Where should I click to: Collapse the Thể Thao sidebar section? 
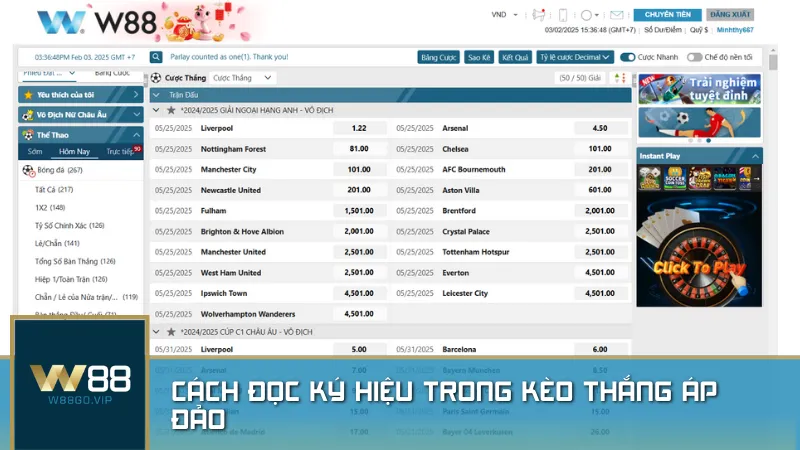(137, 133)
